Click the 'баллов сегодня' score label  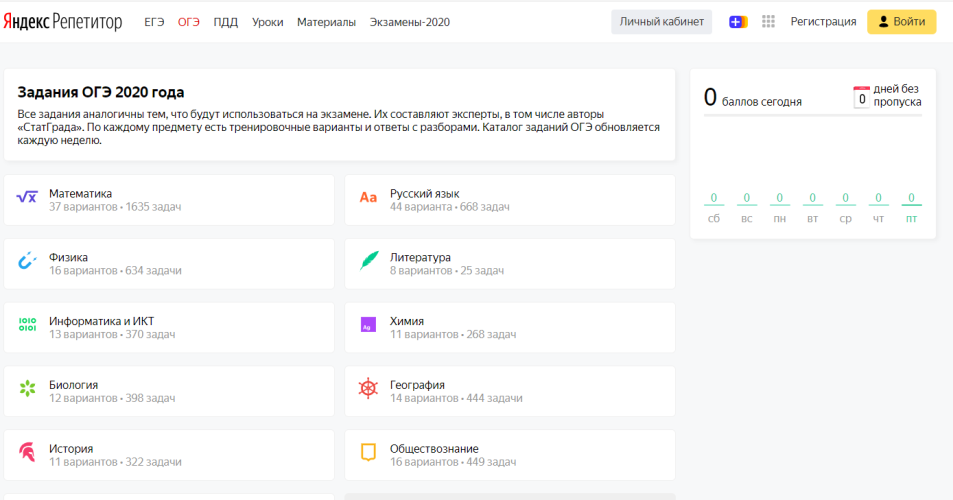coord(762,102)
